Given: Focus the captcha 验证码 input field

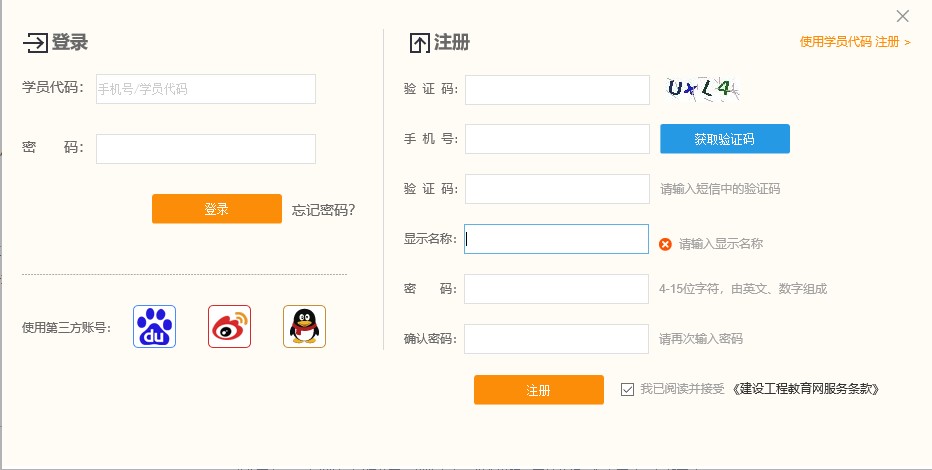Looking at the screenshot, I should coord(557,90).
